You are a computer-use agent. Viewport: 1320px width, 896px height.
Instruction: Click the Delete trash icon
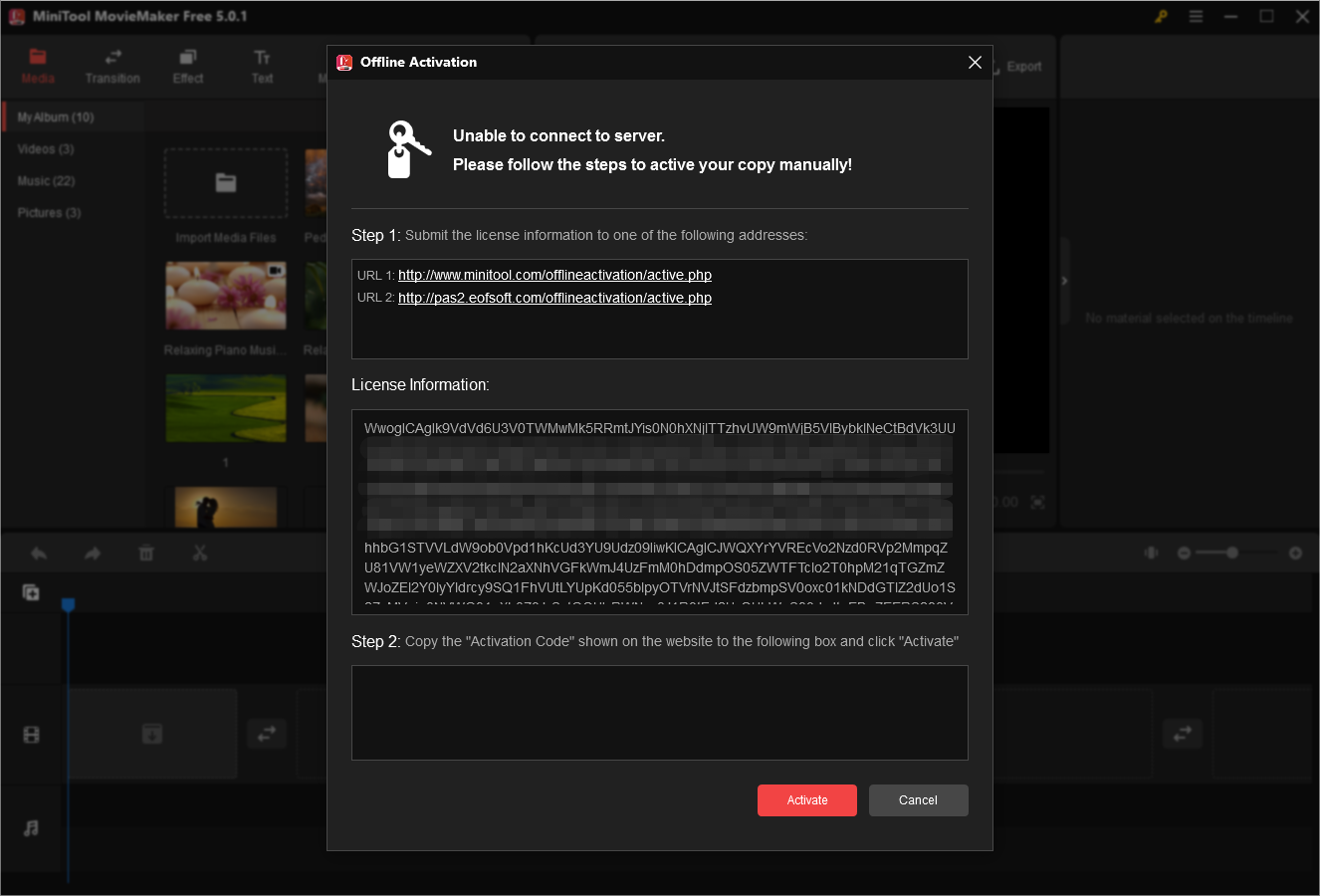(x=146, y=554)
